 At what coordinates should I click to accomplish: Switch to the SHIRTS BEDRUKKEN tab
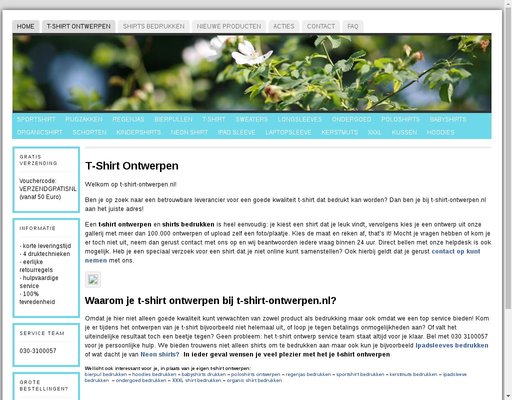[154, 26]
